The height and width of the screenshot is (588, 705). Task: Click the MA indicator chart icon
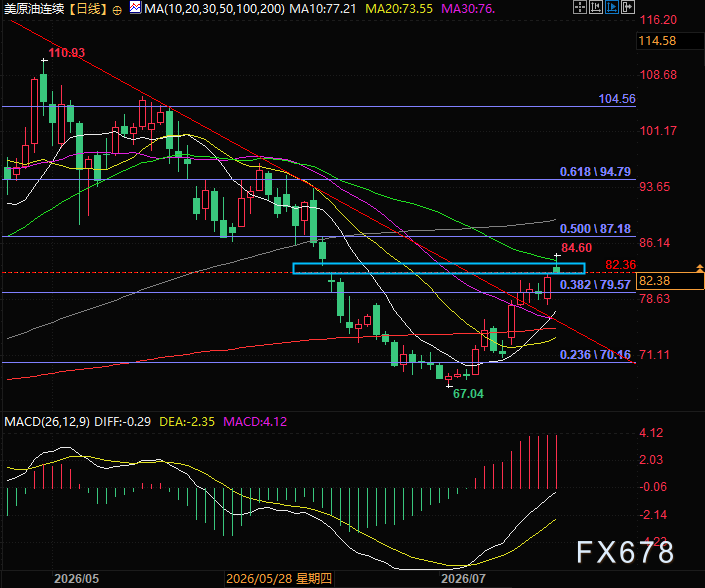[135, 8]
